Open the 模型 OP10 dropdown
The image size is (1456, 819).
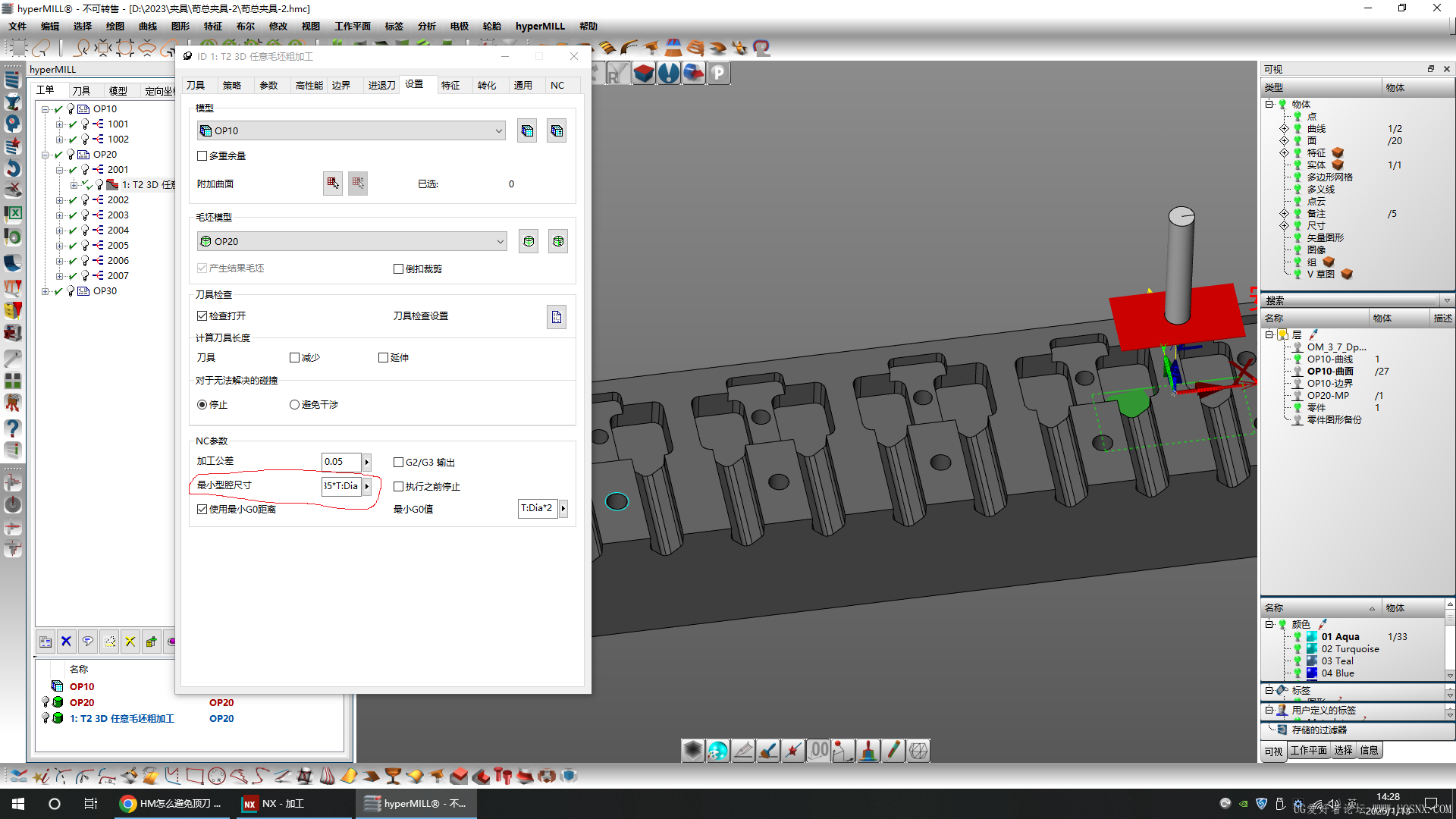(x=351, y=130)
